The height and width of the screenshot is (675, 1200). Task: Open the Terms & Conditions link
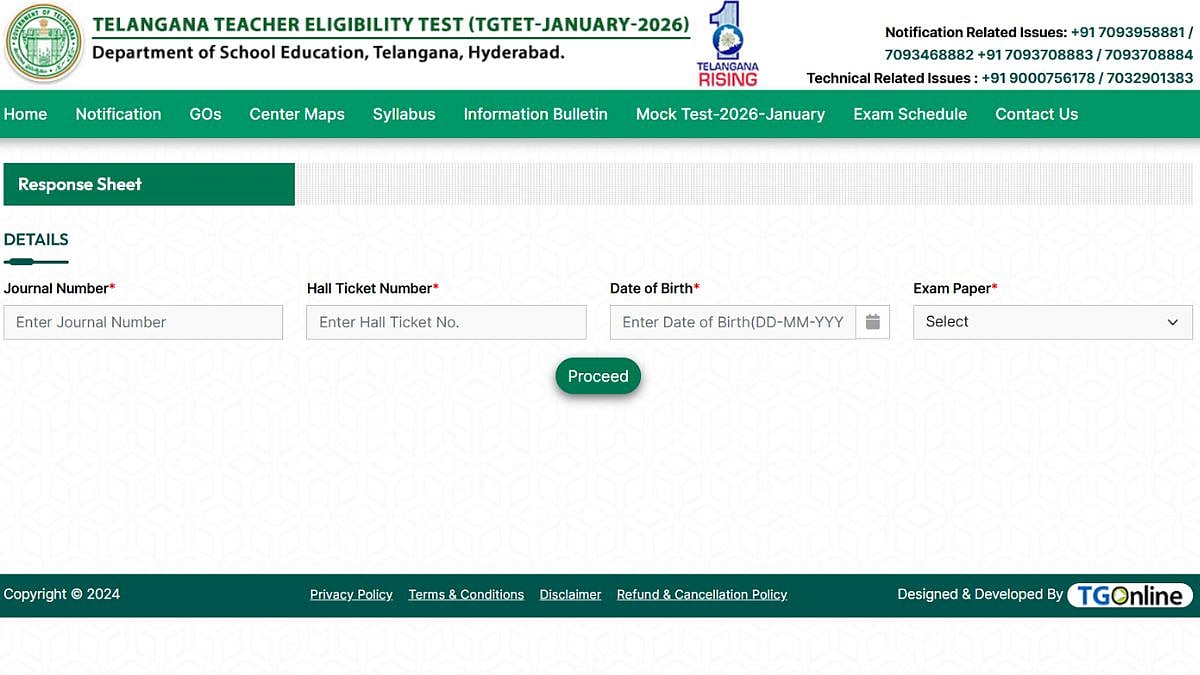(466, 594)
